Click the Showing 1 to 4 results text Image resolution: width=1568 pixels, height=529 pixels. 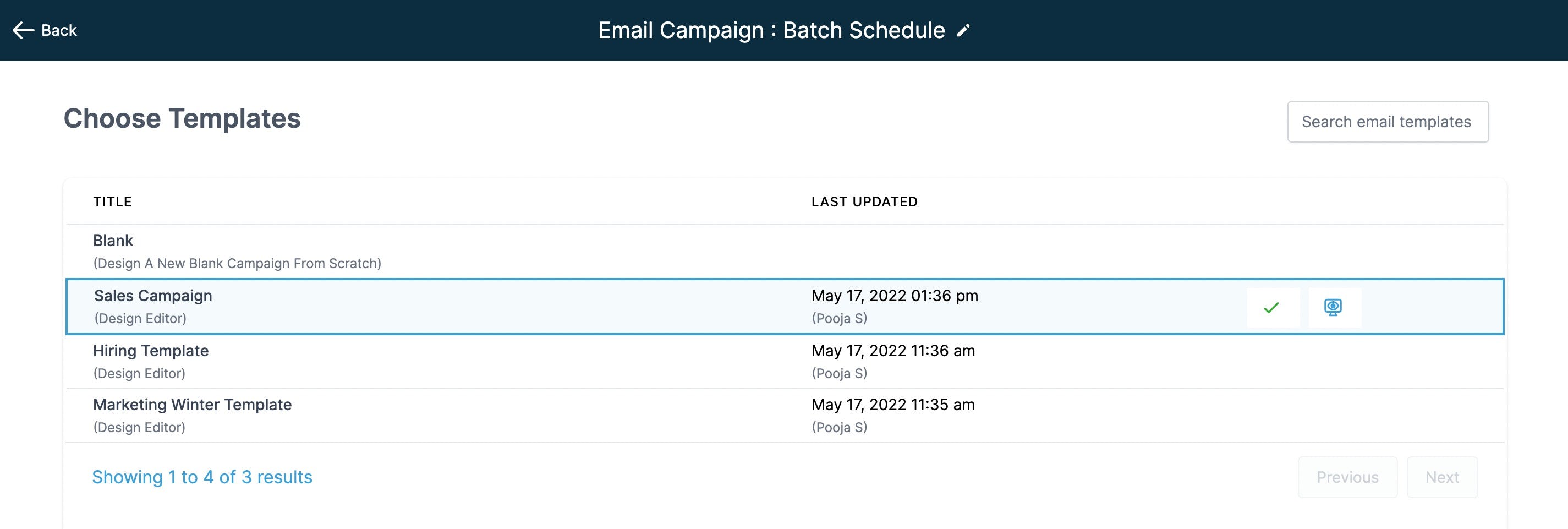tap(201, 477)
